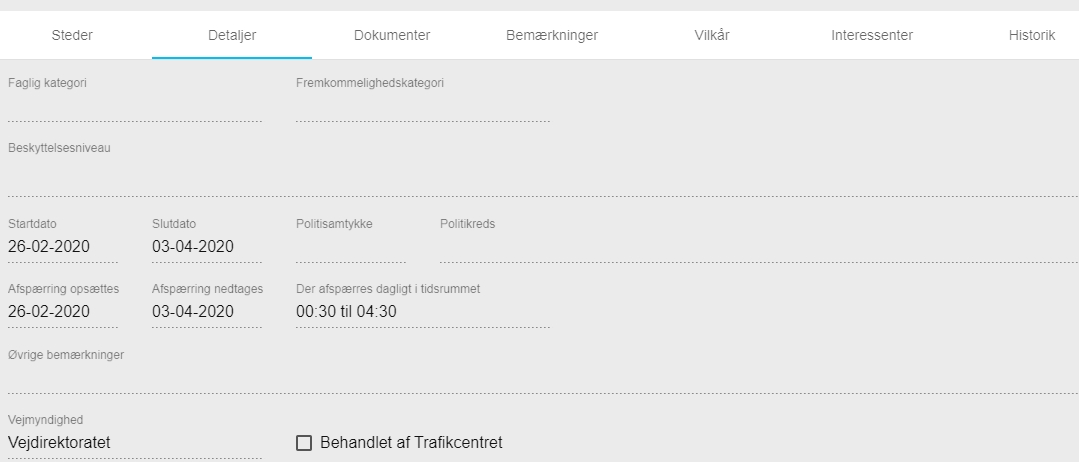Select the Detaljer tab
This screenshot has width=1079, height=462.
(x=232, y=36)
